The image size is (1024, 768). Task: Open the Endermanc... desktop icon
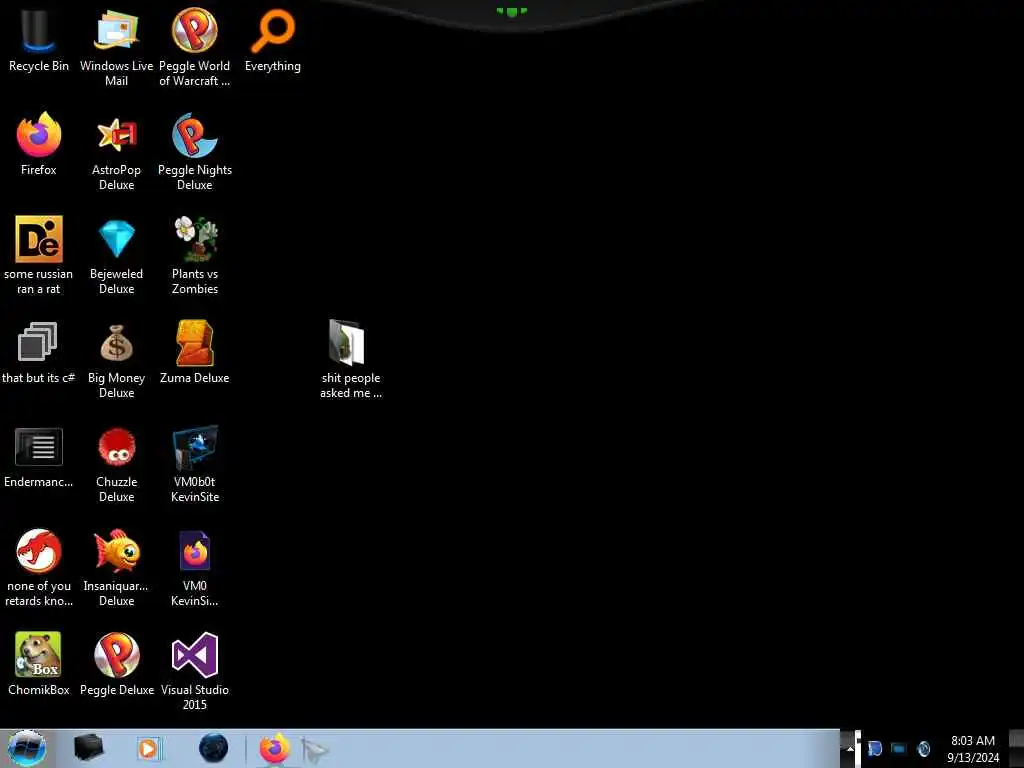[39, 457]
